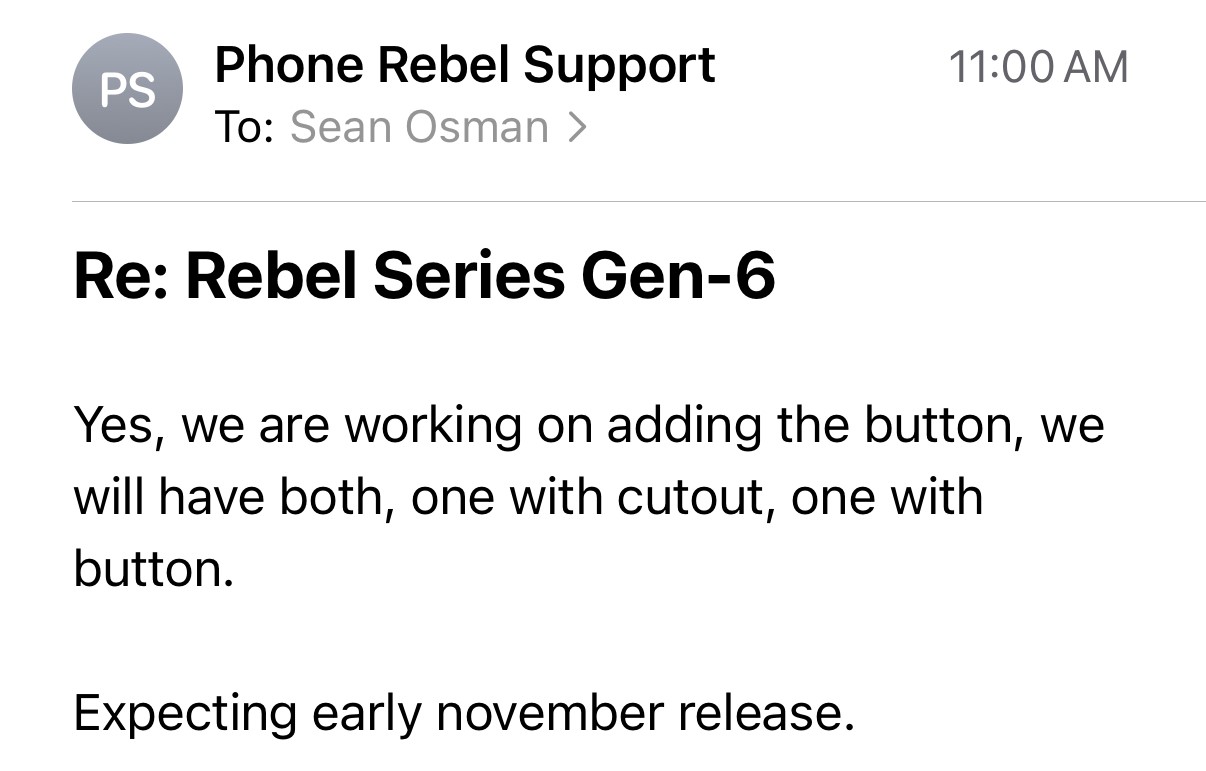Click the subject line Re: Rebel Series Gen-6

tap(424, 275)
